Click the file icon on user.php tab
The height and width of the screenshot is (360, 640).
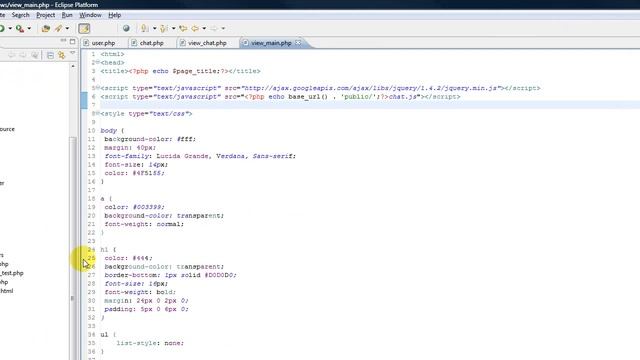point(86,43)
